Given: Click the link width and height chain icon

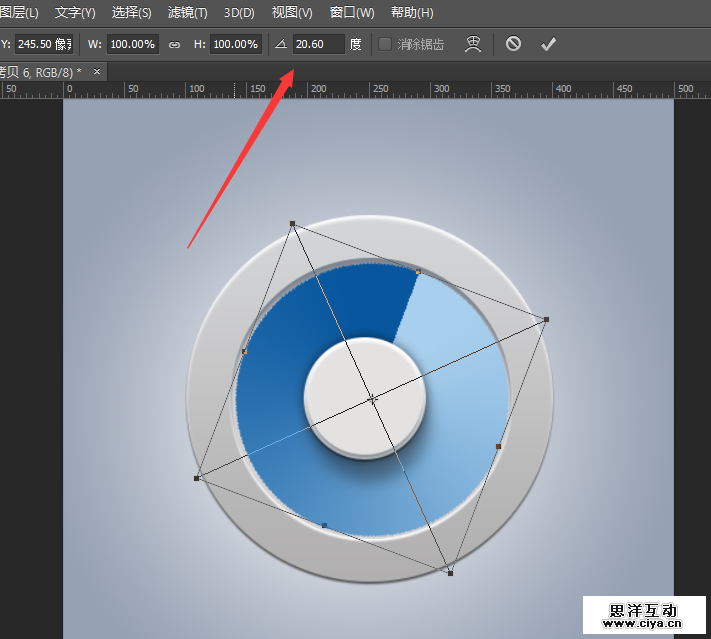Looking at the screenshot, I should coord(174,45).
